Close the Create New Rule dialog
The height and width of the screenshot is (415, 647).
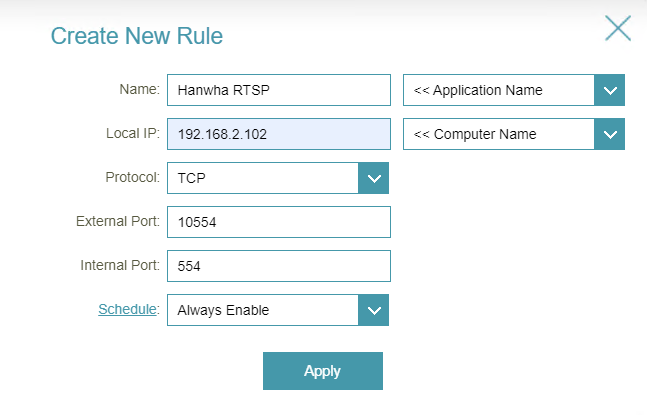pos(617,29)
